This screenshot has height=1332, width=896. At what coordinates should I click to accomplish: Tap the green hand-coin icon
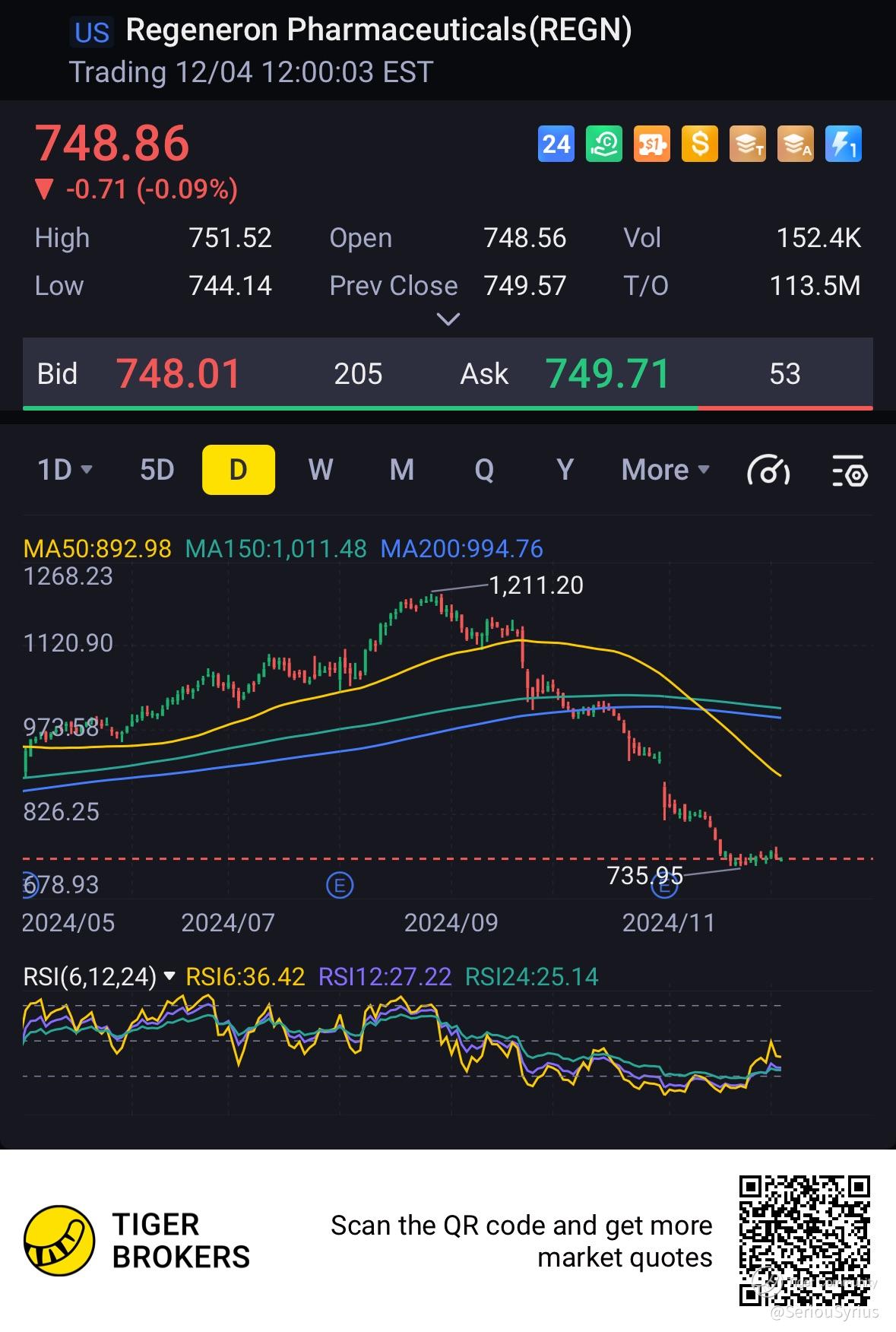(604, 144)
